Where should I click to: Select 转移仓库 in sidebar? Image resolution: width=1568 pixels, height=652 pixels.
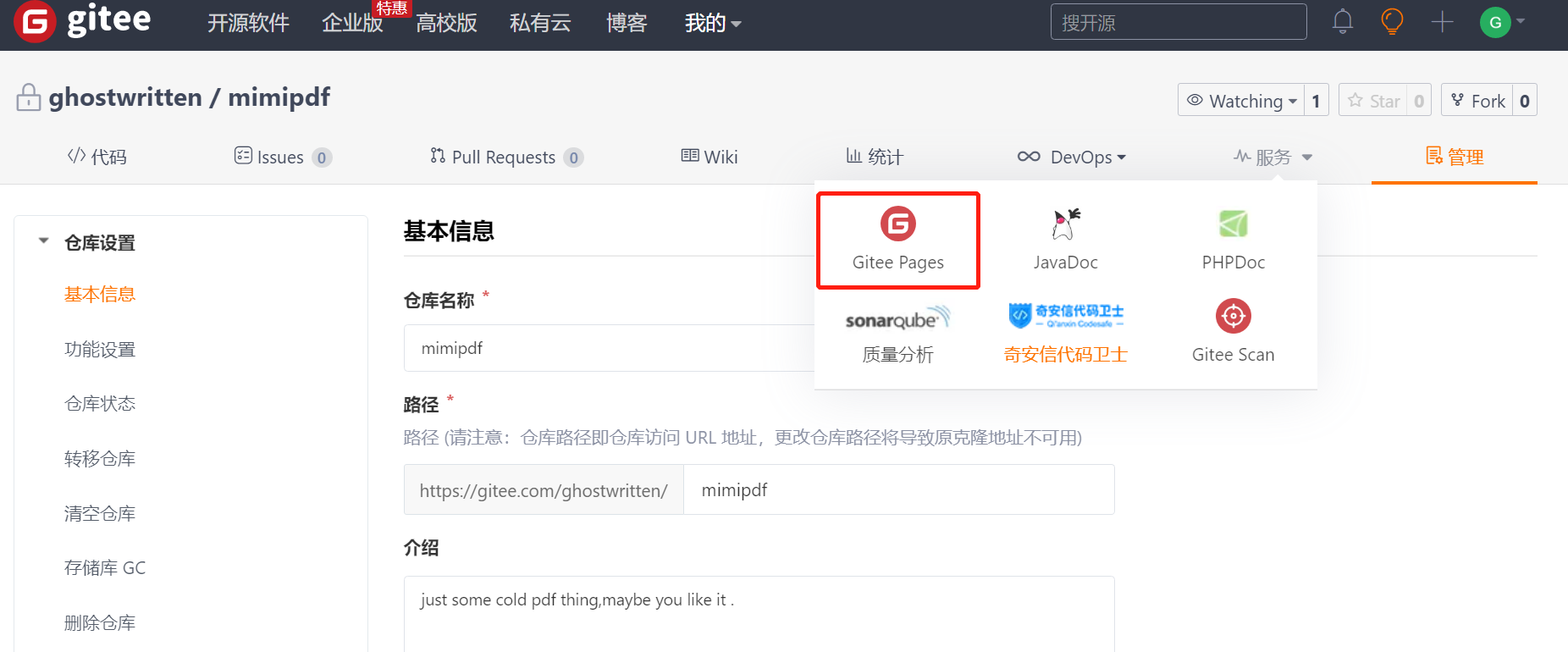pos(100,458)
